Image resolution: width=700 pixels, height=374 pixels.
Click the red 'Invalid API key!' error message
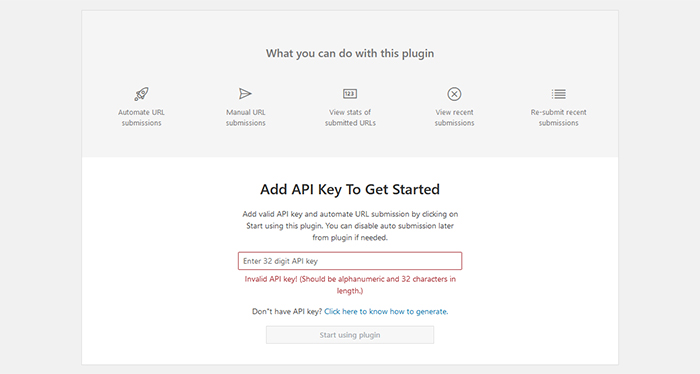click(350, 285)
